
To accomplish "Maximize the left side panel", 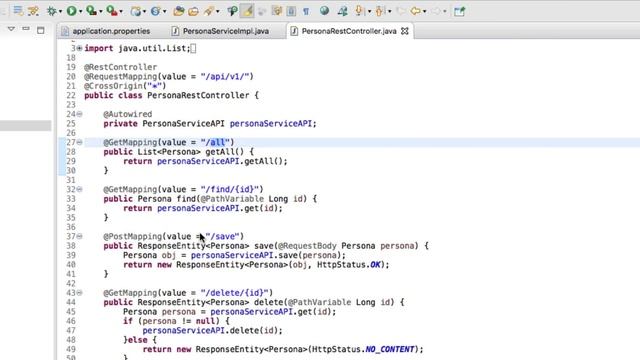I will click(40, 30).
